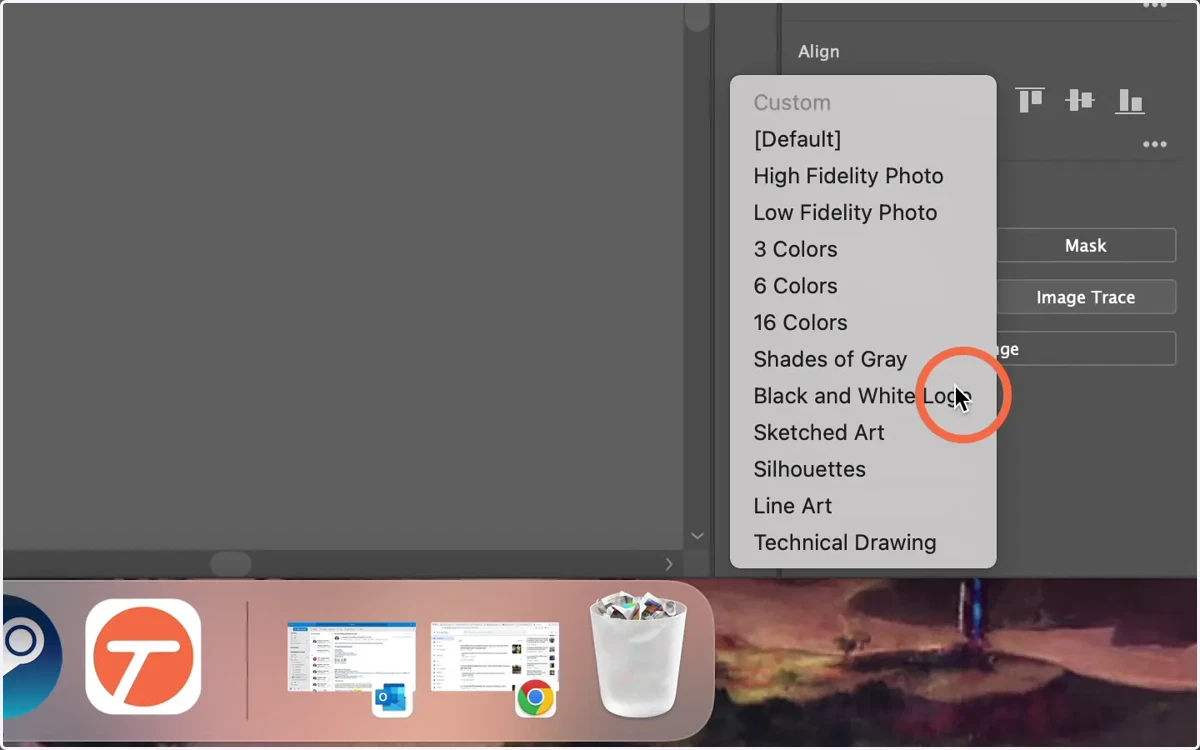Click the canvas scroll down arrow

coord(697,536)
